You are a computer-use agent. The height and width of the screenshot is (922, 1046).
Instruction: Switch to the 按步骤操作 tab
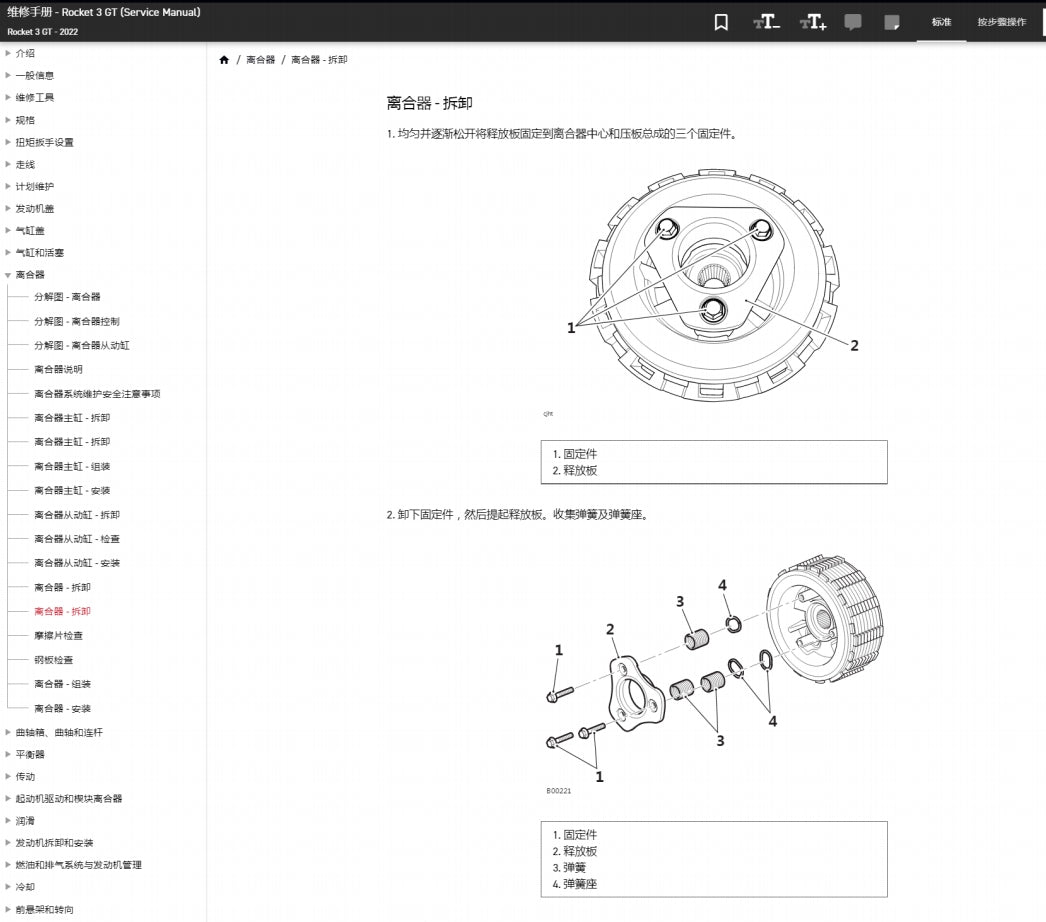[x=1003, y=21]
